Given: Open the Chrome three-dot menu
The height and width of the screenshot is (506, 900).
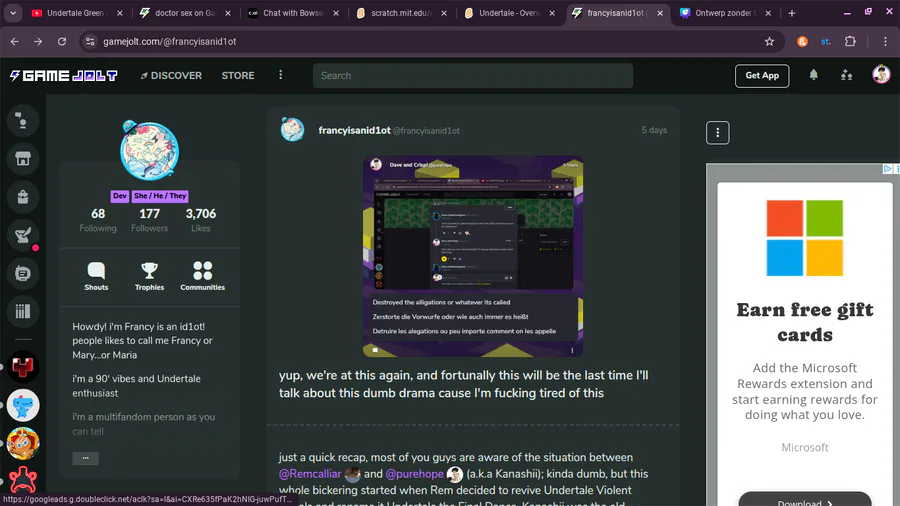Looking at the screenshot, I should (x=885, y=41).
